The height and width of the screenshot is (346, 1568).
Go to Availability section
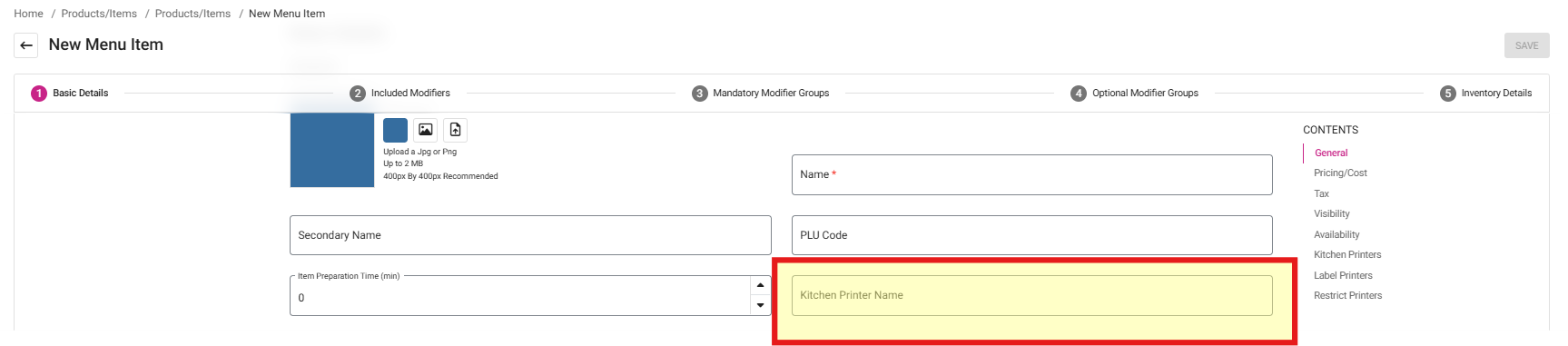(x=1336, y=234)
